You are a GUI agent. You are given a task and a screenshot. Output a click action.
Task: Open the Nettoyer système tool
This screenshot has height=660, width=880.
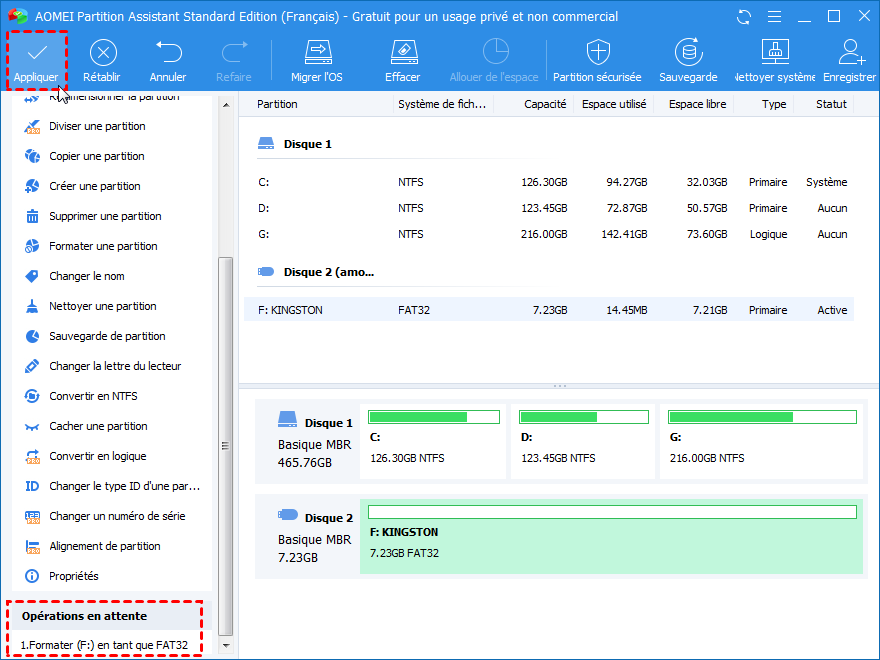(775, 53)
